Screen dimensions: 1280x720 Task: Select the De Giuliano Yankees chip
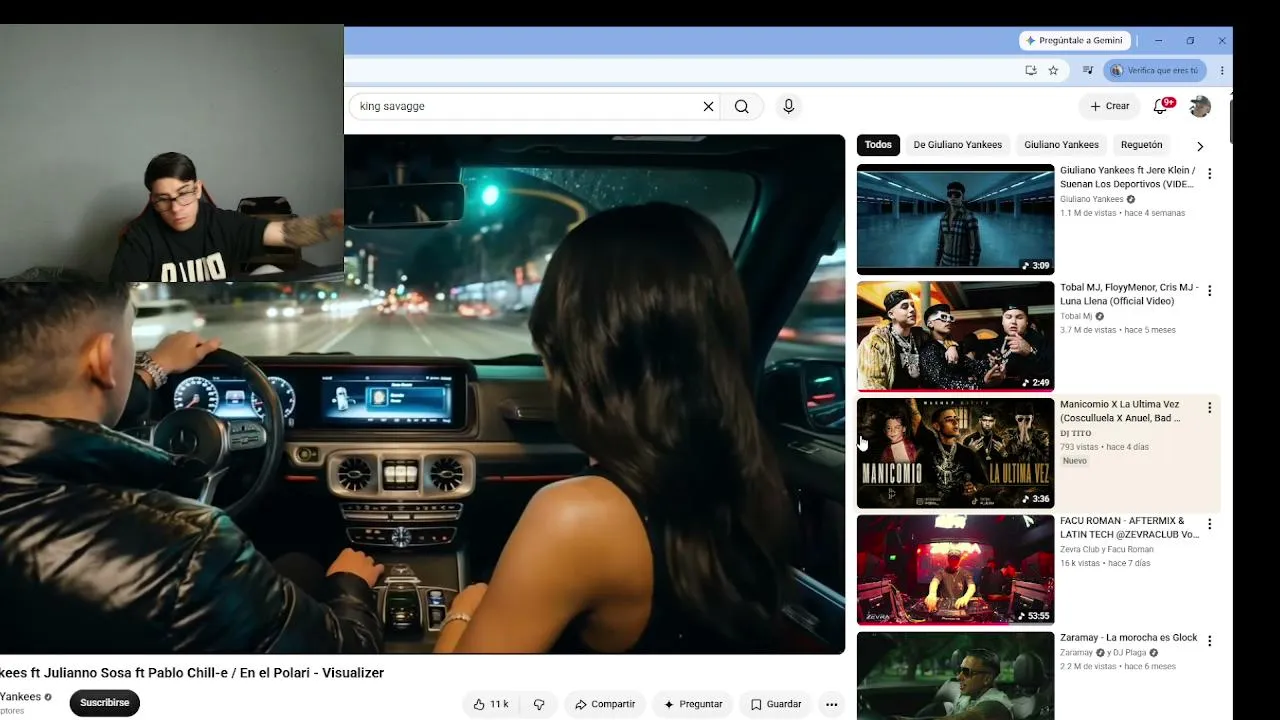[x=958, y=145]
